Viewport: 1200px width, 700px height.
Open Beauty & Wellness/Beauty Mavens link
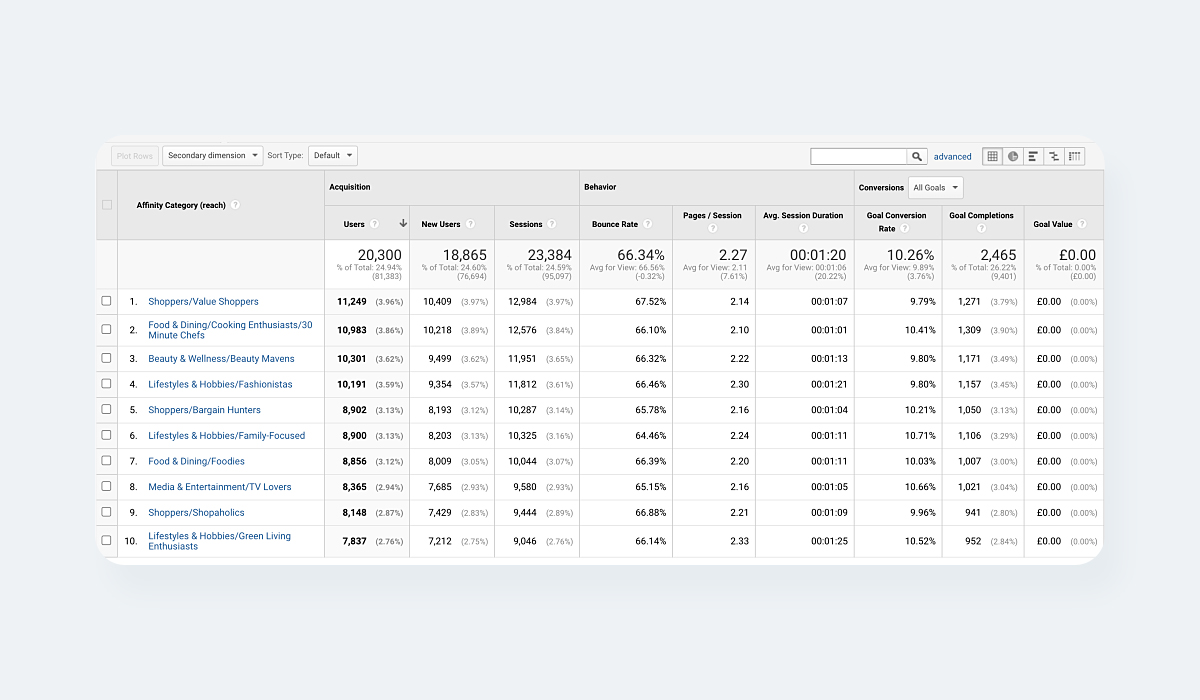point(221,358)
